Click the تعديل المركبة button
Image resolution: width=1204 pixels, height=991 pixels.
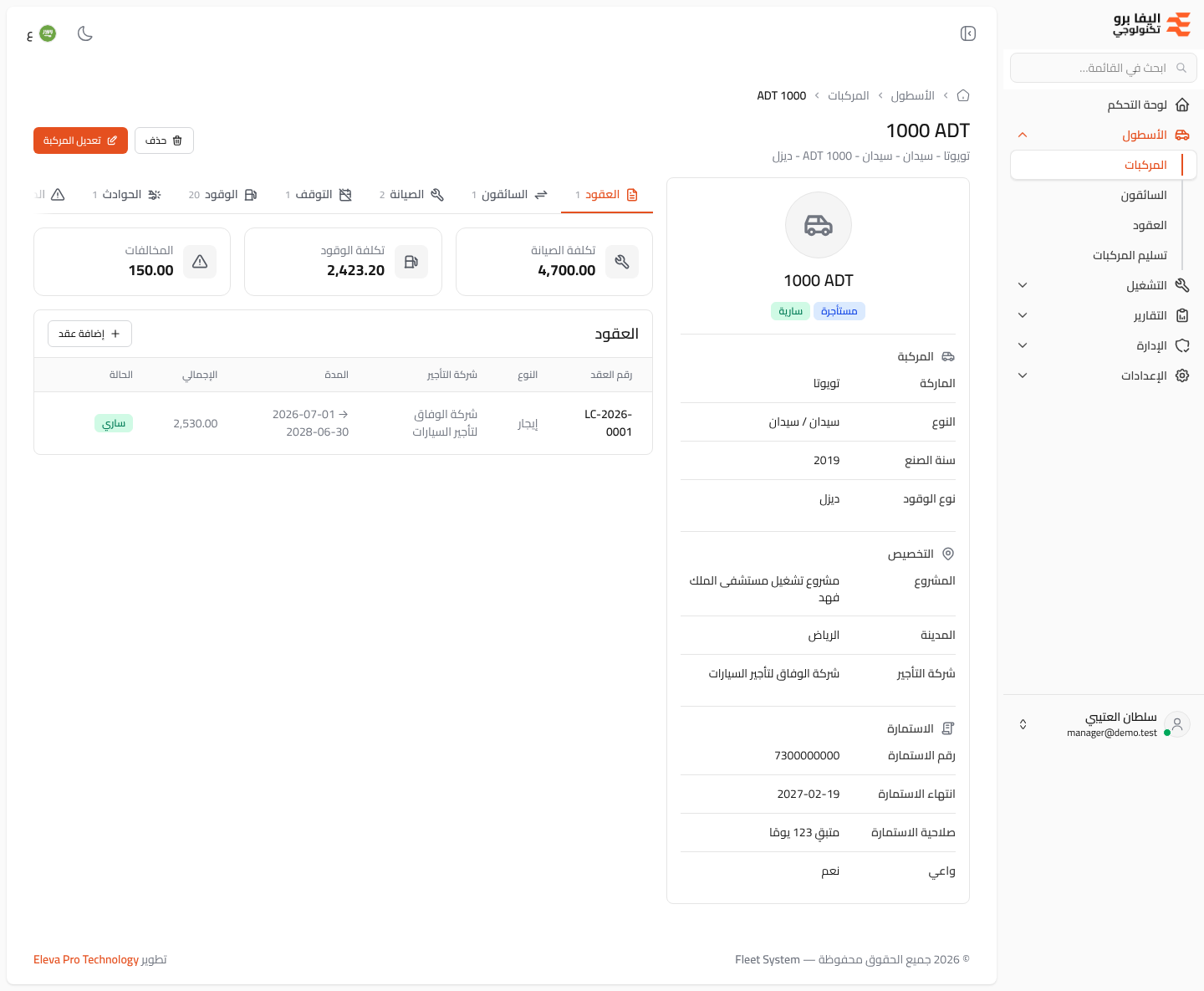pos(80,140)
